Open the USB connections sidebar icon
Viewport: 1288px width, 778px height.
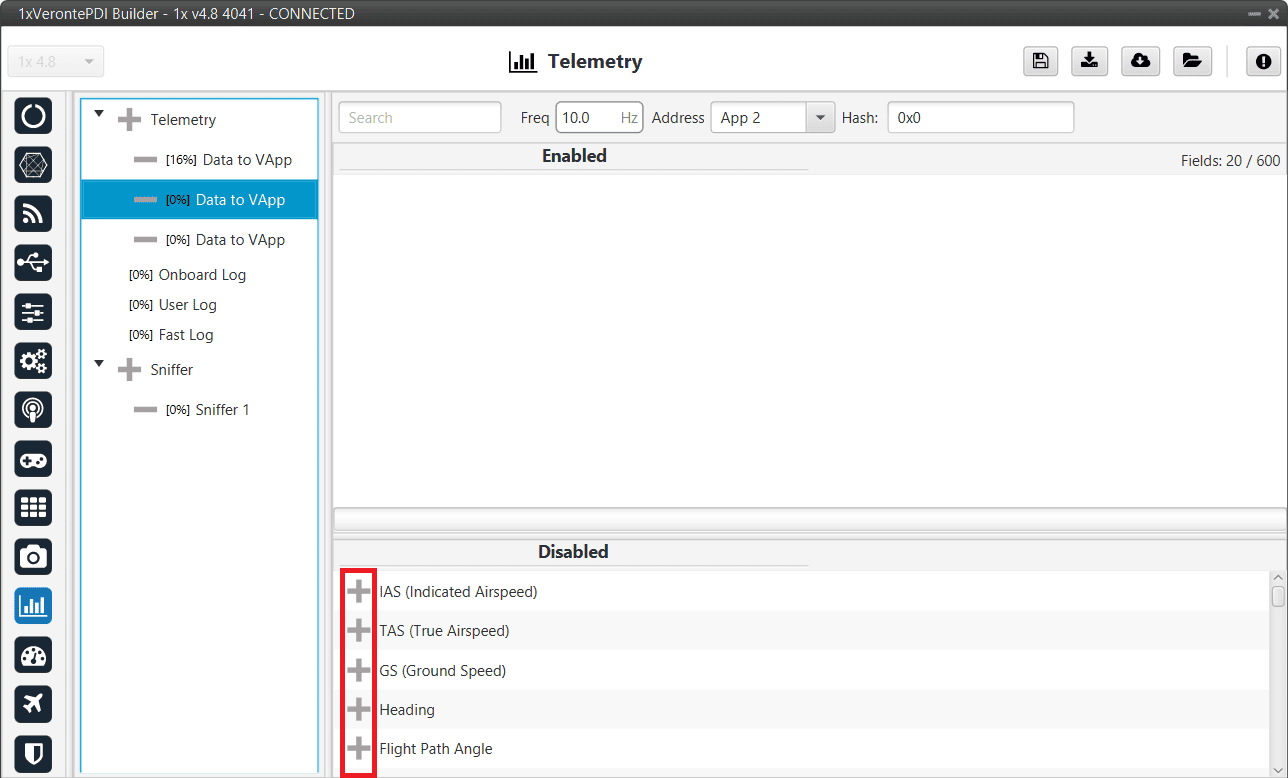(x=33, y=263)
